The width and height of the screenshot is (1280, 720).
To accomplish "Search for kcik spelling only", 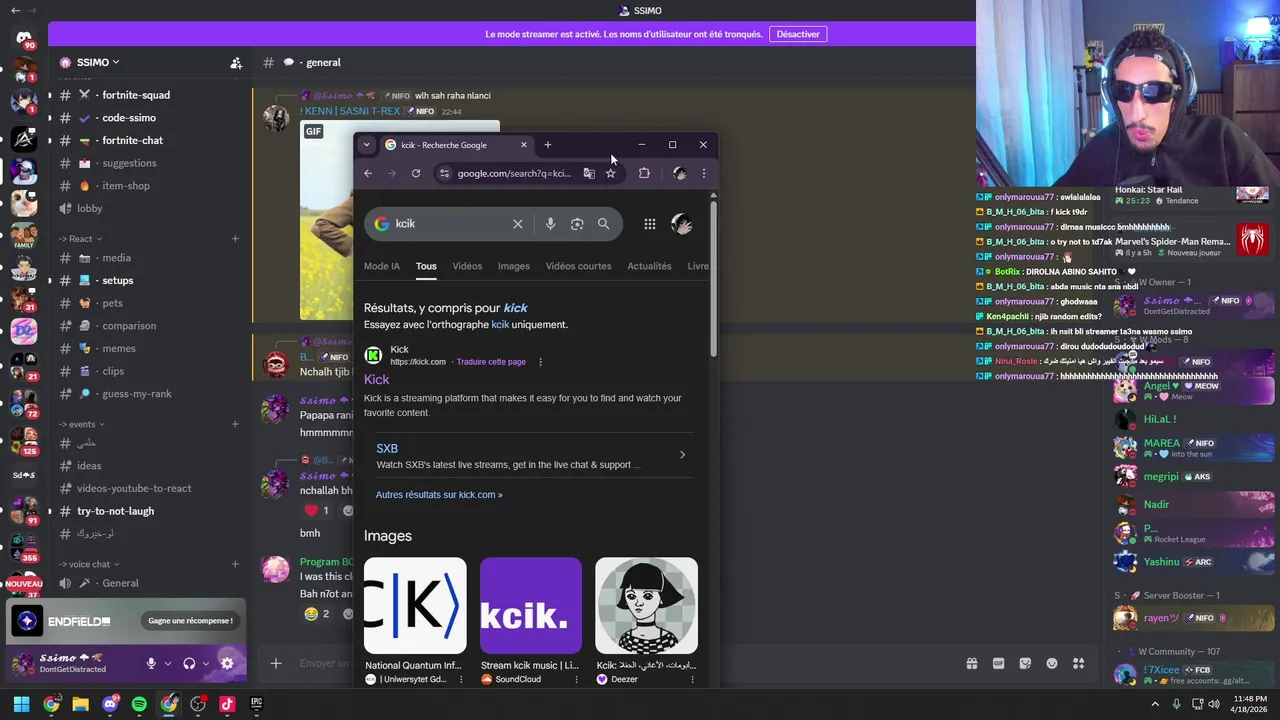I will pos(500,325).
